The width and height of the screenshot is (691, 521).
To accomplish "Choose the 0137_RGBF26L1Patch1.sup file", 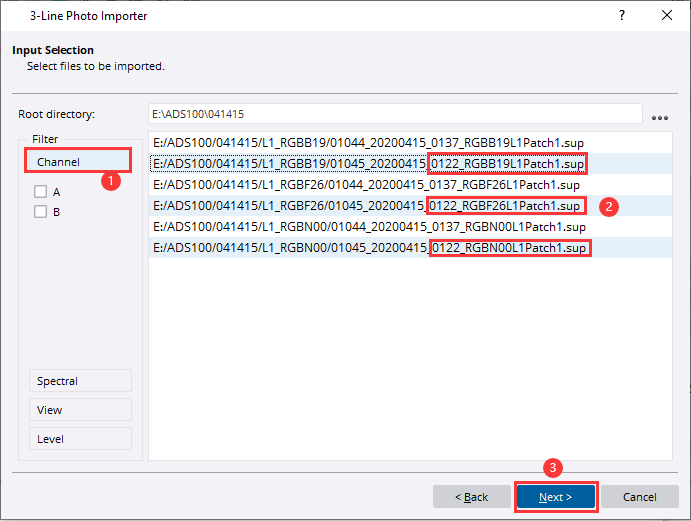I will pos(366,184).
